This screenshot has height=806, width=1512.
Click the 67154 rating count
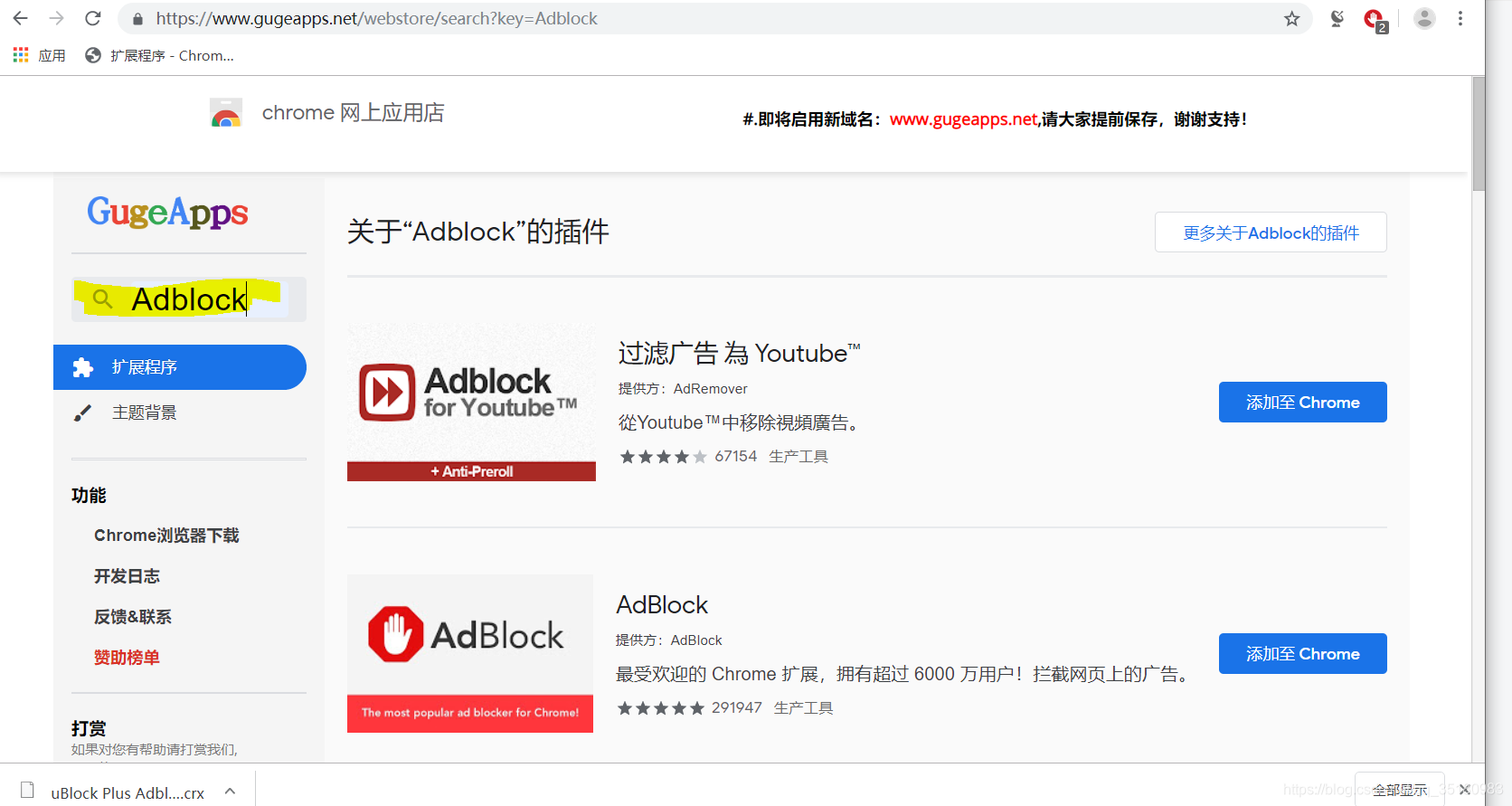pos(735,457)
